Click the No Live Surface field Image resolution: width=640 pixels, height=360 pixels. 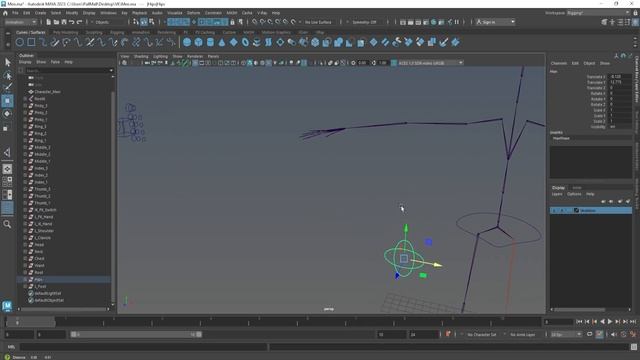(318, 22)
